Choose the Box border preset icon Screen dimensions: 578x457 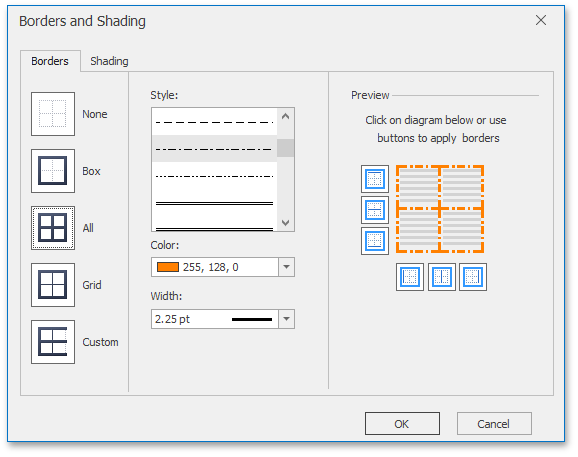tap(53, 171)
